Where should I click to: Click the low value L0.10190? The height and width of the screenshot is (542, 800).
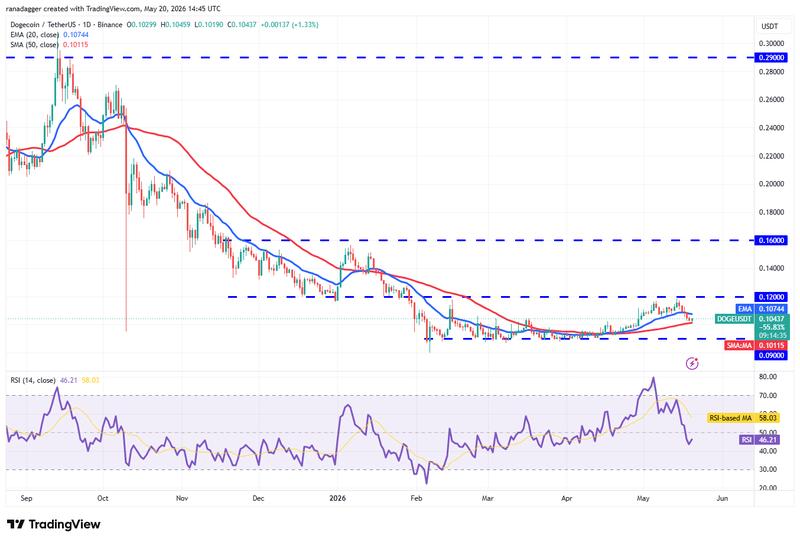[209, 24]
